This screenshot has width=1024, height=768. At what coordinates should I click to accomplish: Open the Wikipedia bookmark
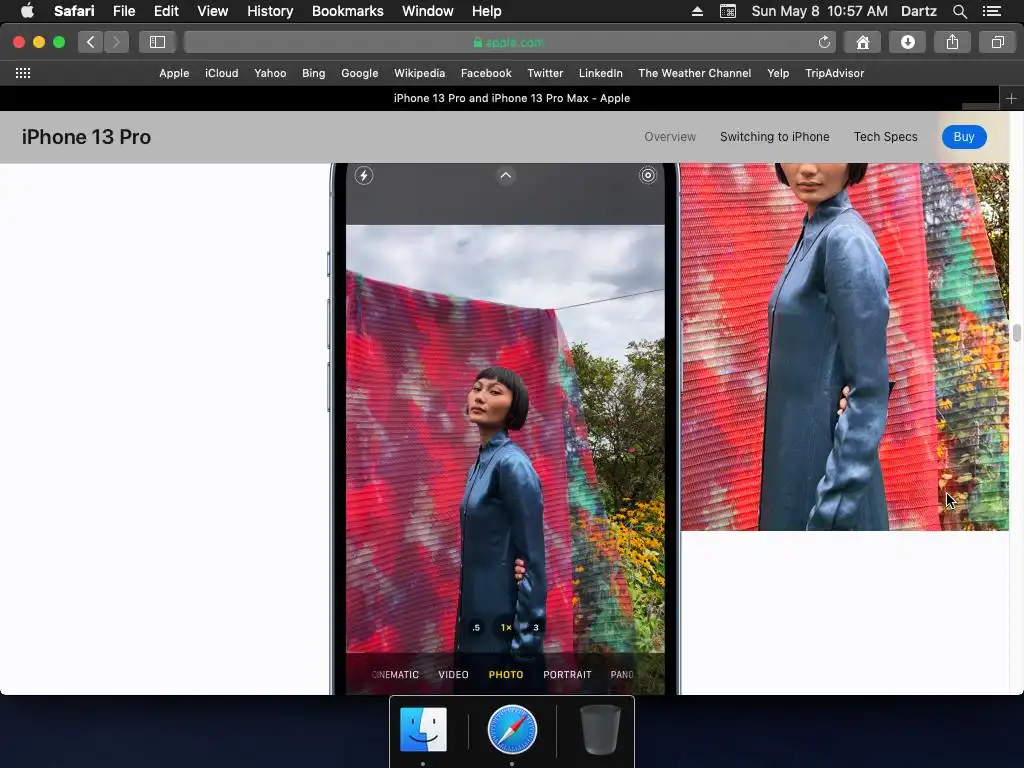coord(419,73)
